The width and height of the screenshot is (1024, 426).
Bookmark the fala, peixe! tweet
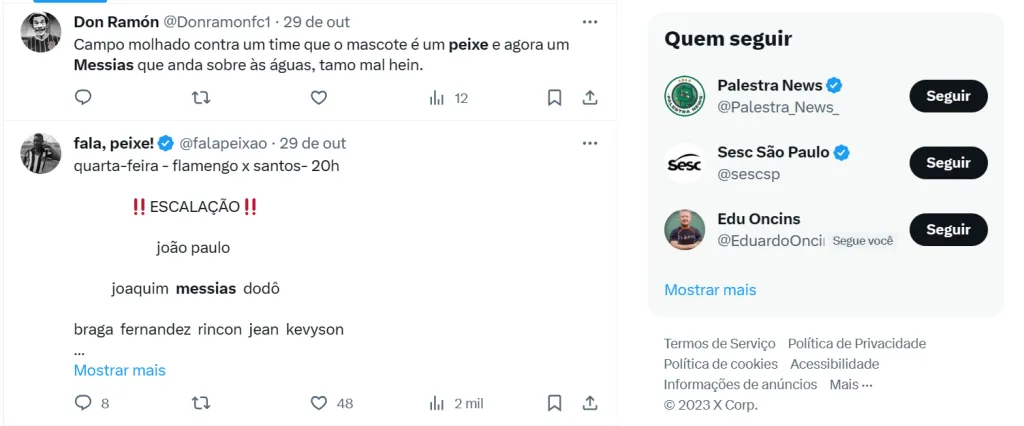(x=554, y=403)
